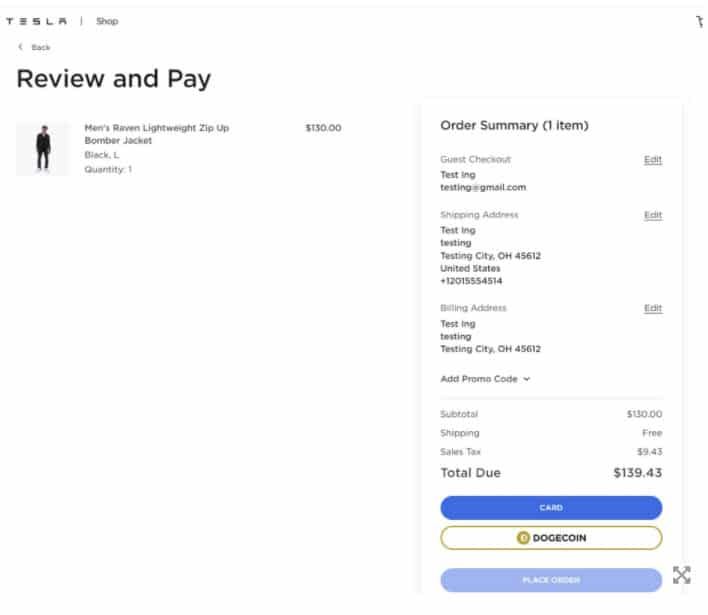Edit the Shipping Address
The width and height of the screenshot is (708, 615).
pyautogui.click(x=653, y=215)
